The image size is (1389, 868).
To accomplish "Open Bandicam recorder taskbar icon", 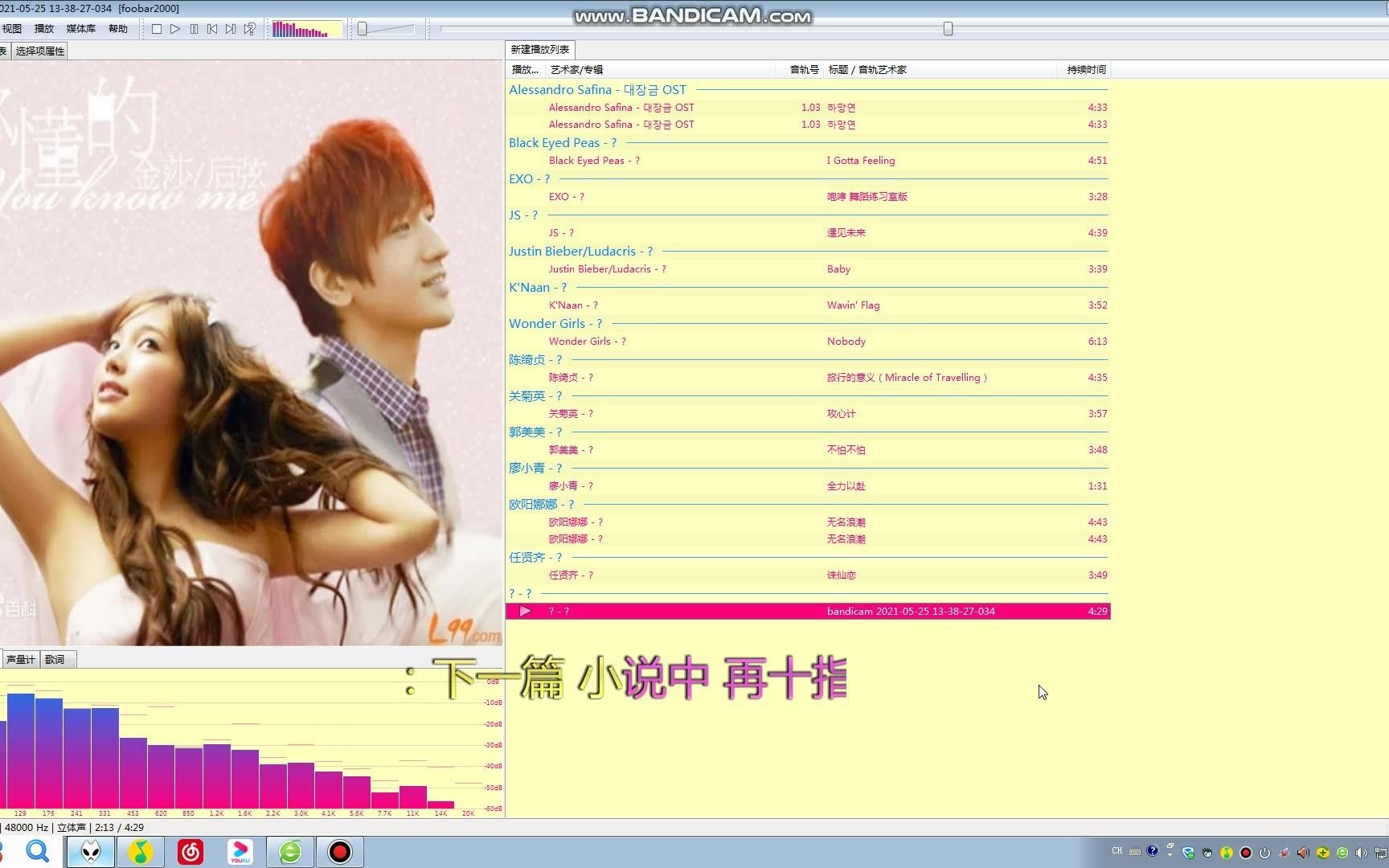I will [x=340, y=852].
